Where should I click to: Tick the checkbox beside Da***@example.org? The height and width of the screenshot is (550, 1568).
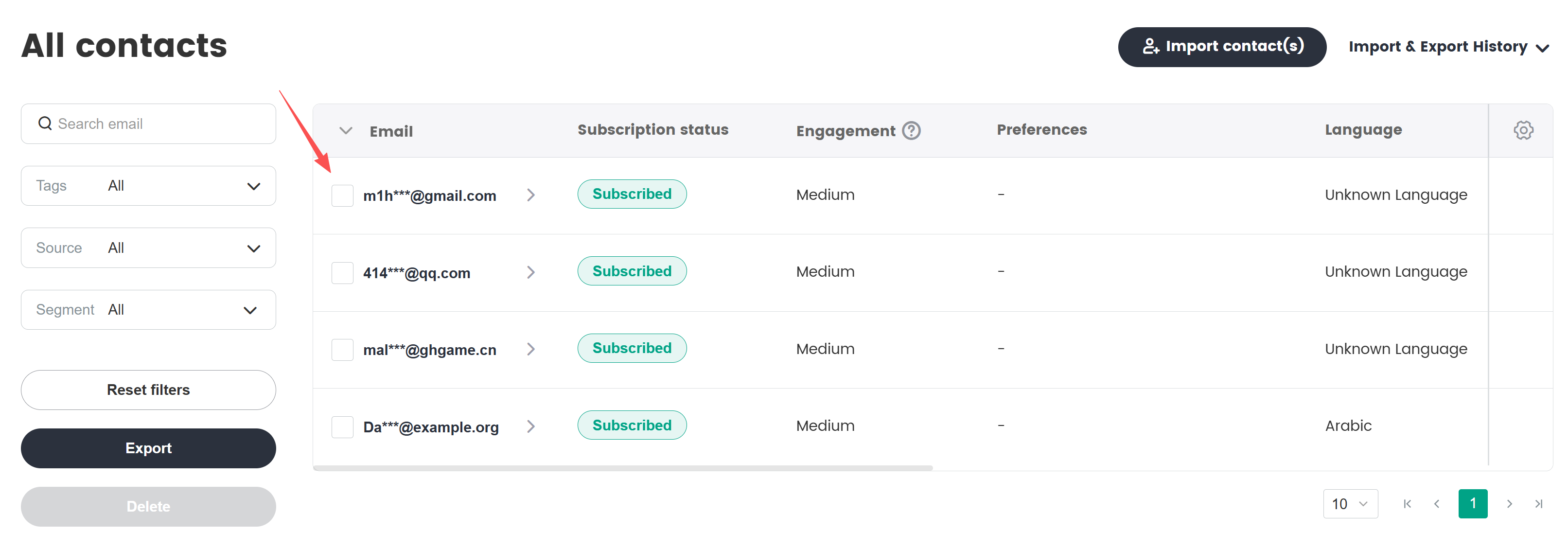[x=342, y=426]
